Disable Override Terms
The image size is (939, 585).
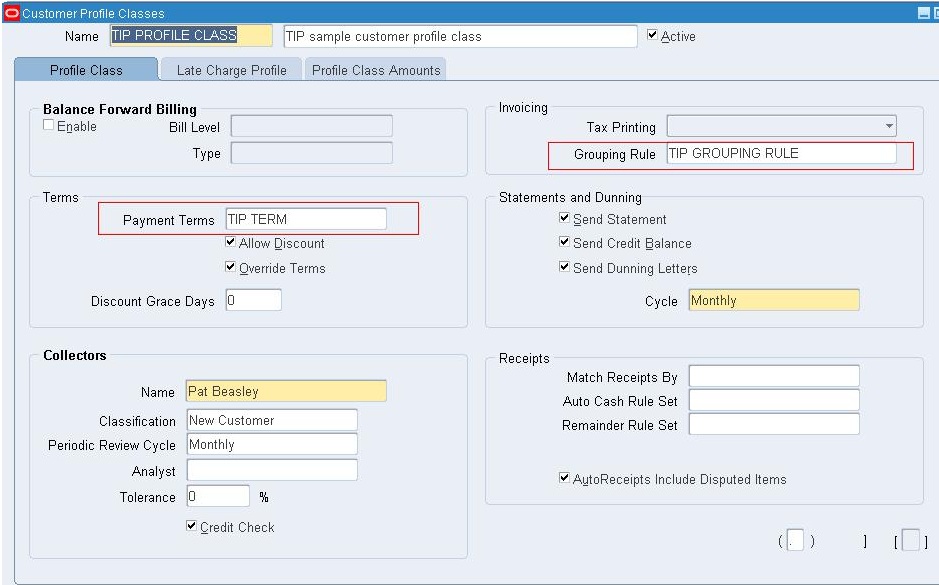tap(230, 268)
